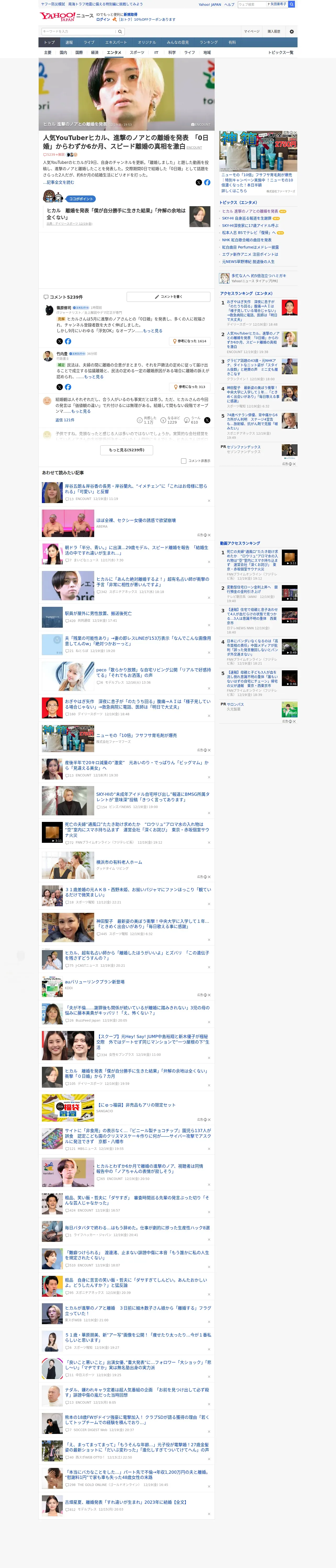
Task: Open the auバリューリンクプラン新登場 ad
Action: tap(94, 982)
